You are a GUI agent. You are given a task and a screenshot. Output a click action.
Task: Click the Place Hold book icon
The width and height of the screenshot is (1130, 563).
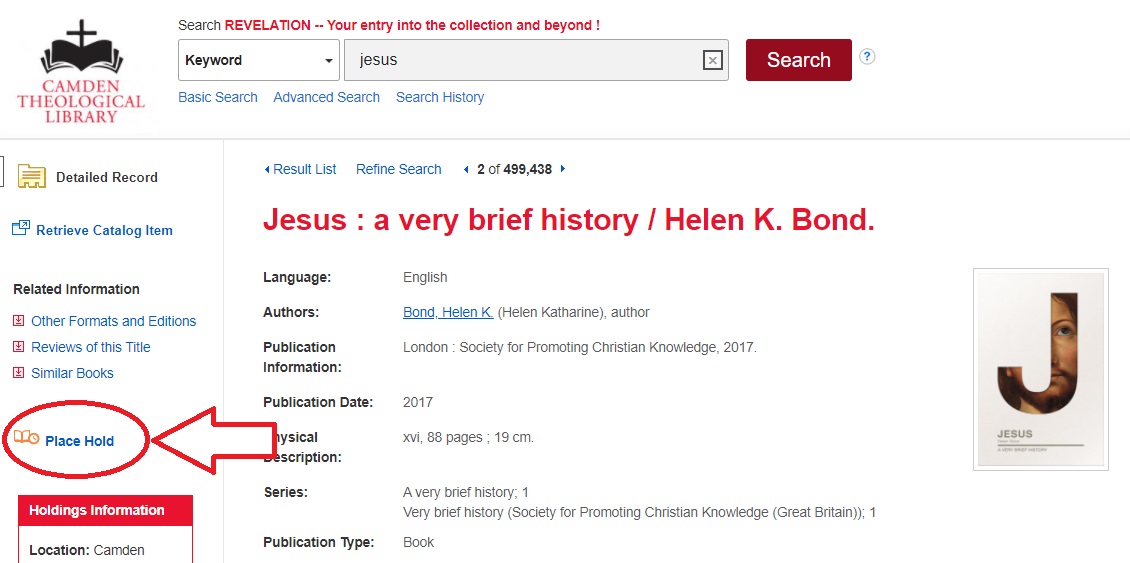tap(27, 439)
